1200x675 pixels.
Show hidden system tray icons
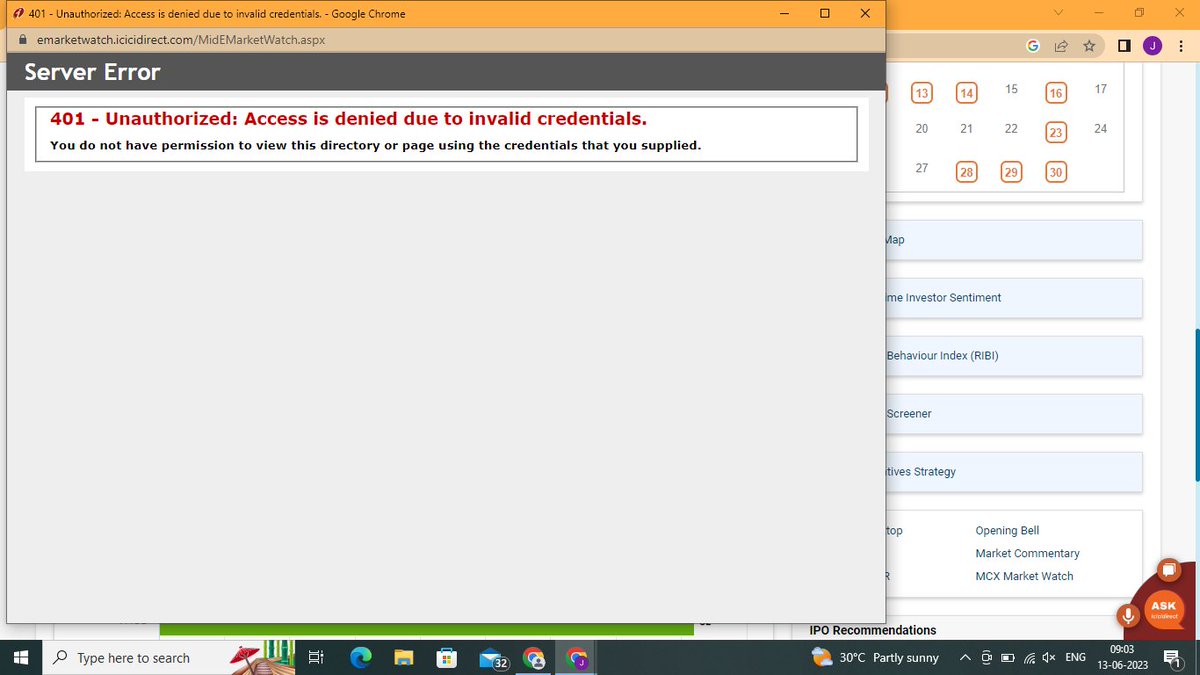click(964, 657)
